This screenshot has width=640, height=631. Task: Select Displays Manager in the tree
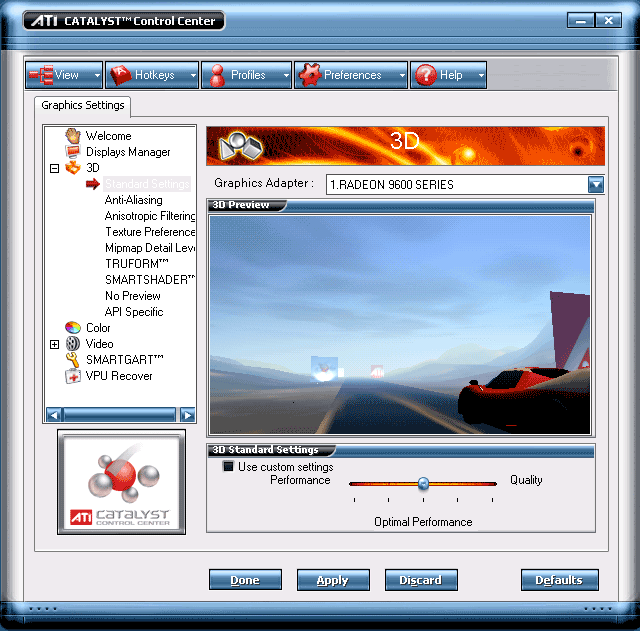[128, 152]
